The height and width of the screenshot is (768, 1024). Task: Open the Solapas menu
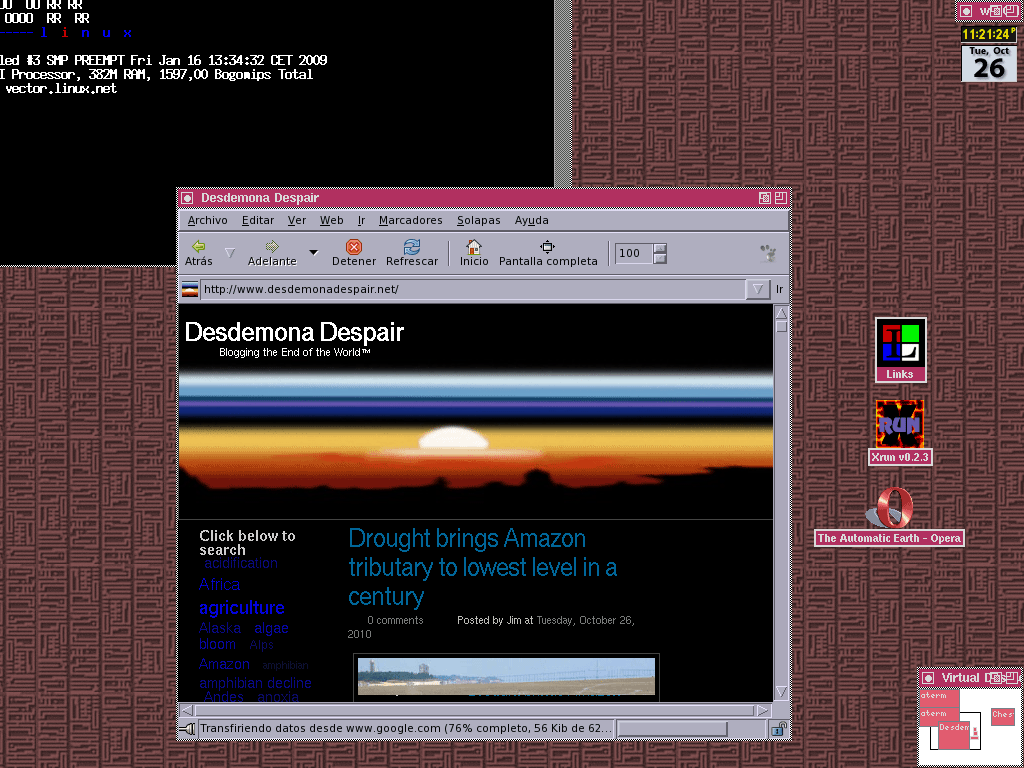tap(478, 220)
